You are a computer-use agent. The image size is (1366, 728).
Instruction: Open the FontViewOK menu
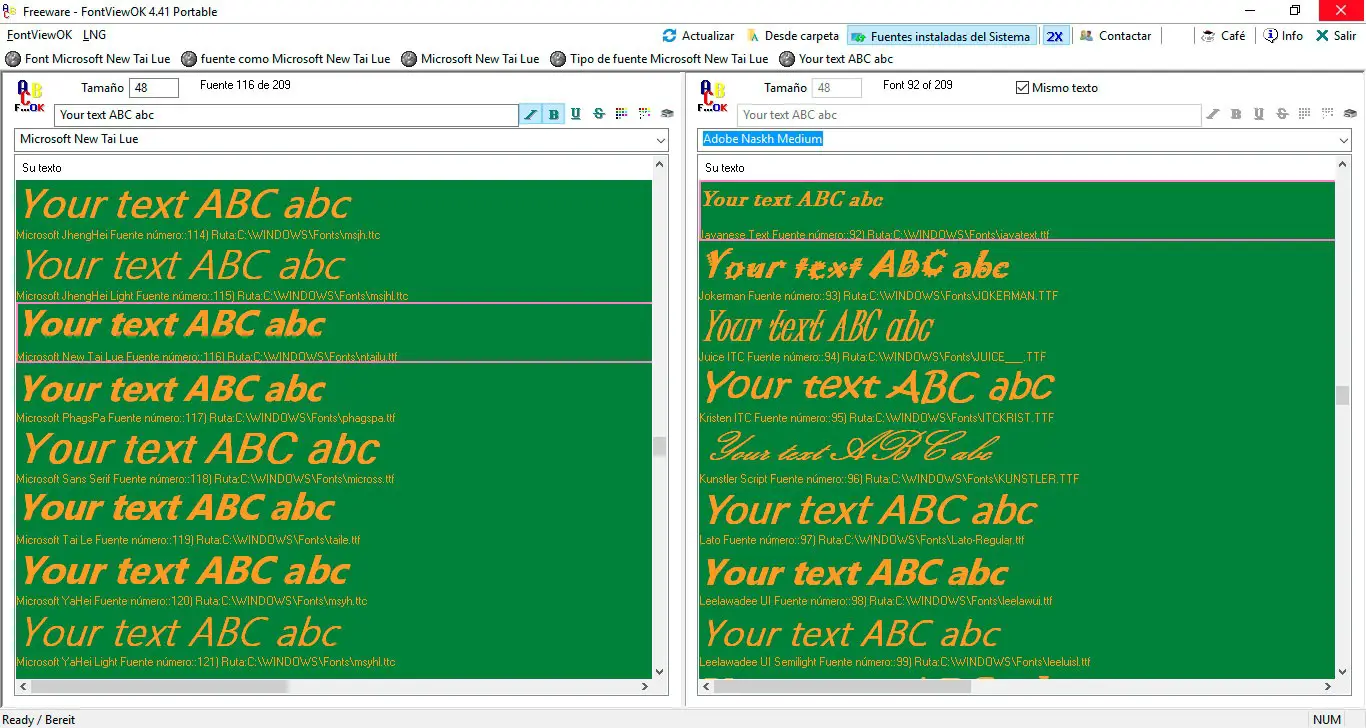(39, 35)
